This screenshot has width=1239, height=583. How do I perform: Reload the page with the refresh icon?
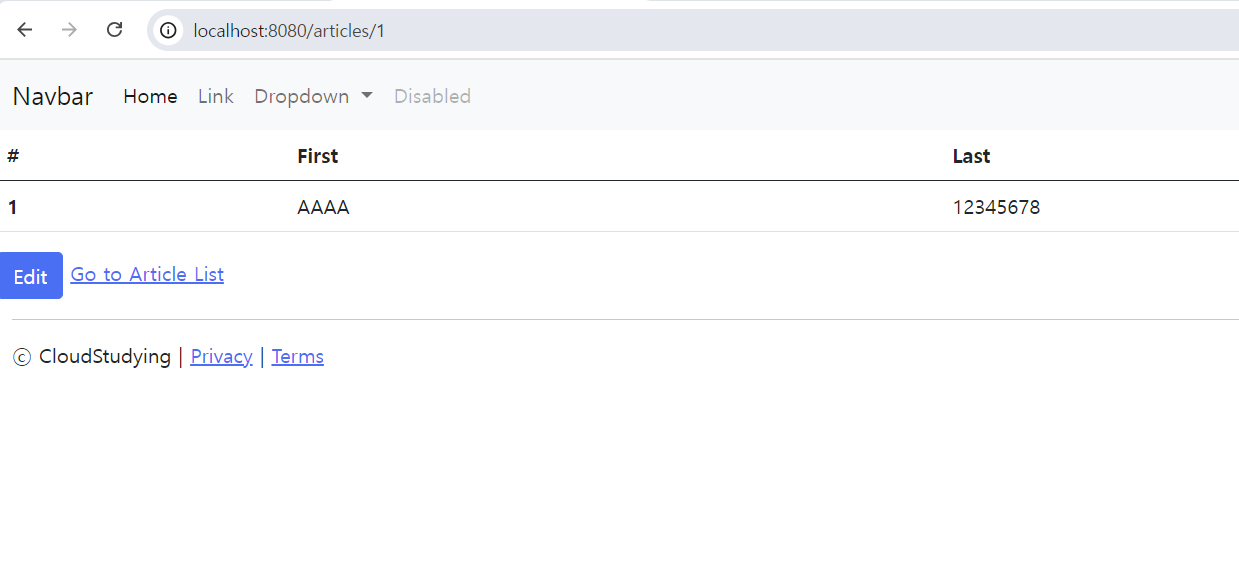115,30
